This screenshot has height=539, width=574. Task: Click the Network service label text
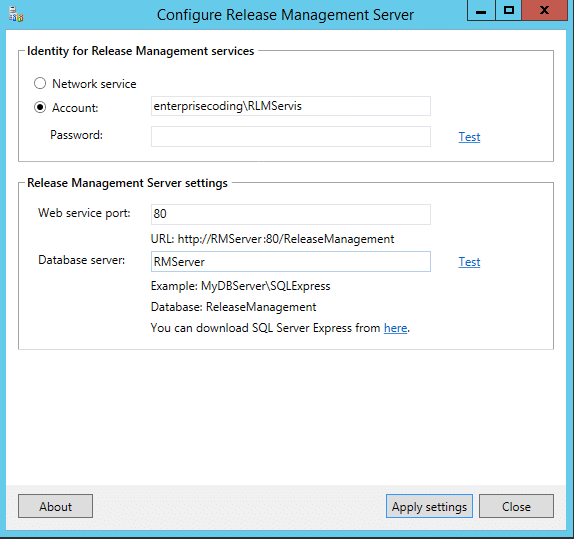point(94,84)
